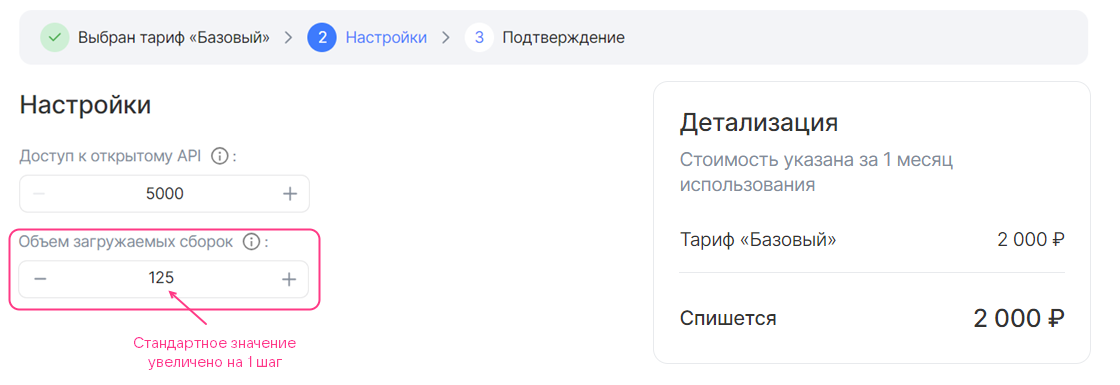Click the Объем загружаемых сборок label
Screen dimensions: 1120x385
pyautogui.click(x=126, y=242)
